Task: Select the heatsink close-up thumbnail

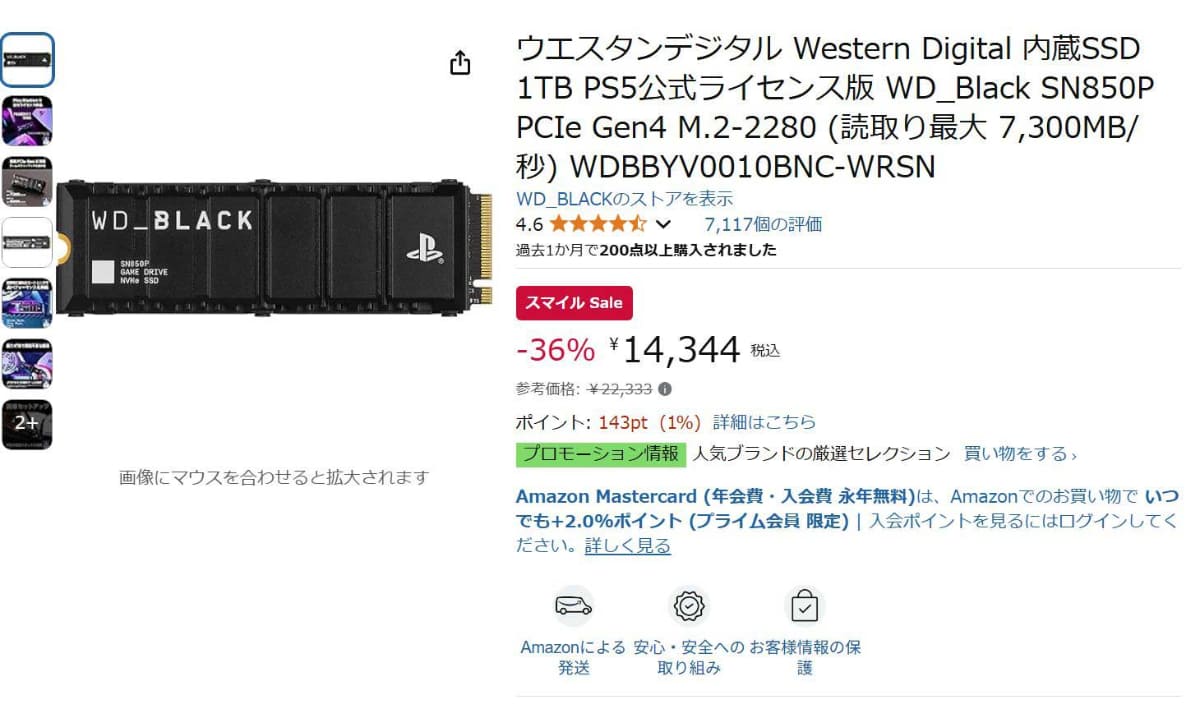Action: [27, 180]
